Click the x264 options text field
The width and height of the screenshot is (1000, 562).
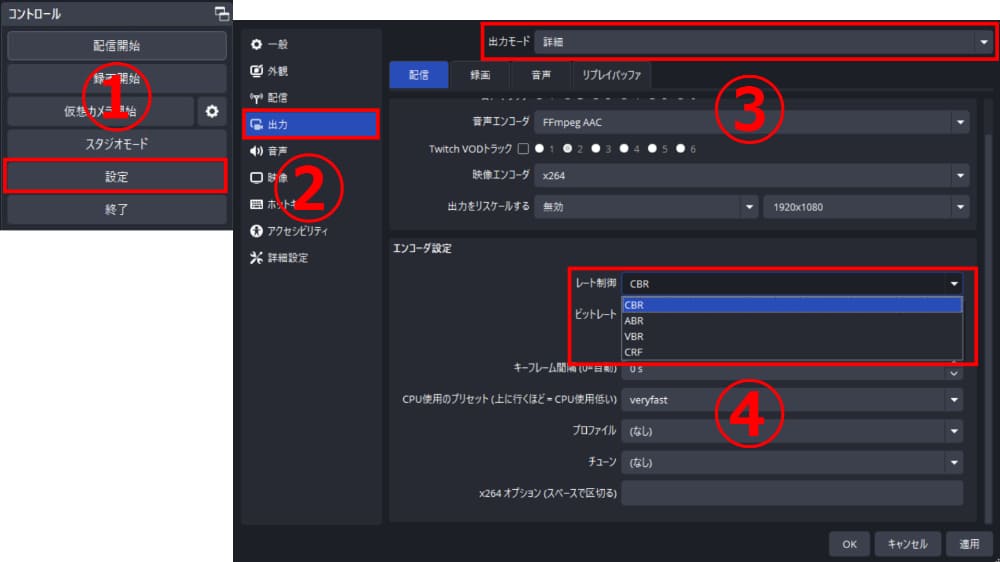click(x=792, y=493)
